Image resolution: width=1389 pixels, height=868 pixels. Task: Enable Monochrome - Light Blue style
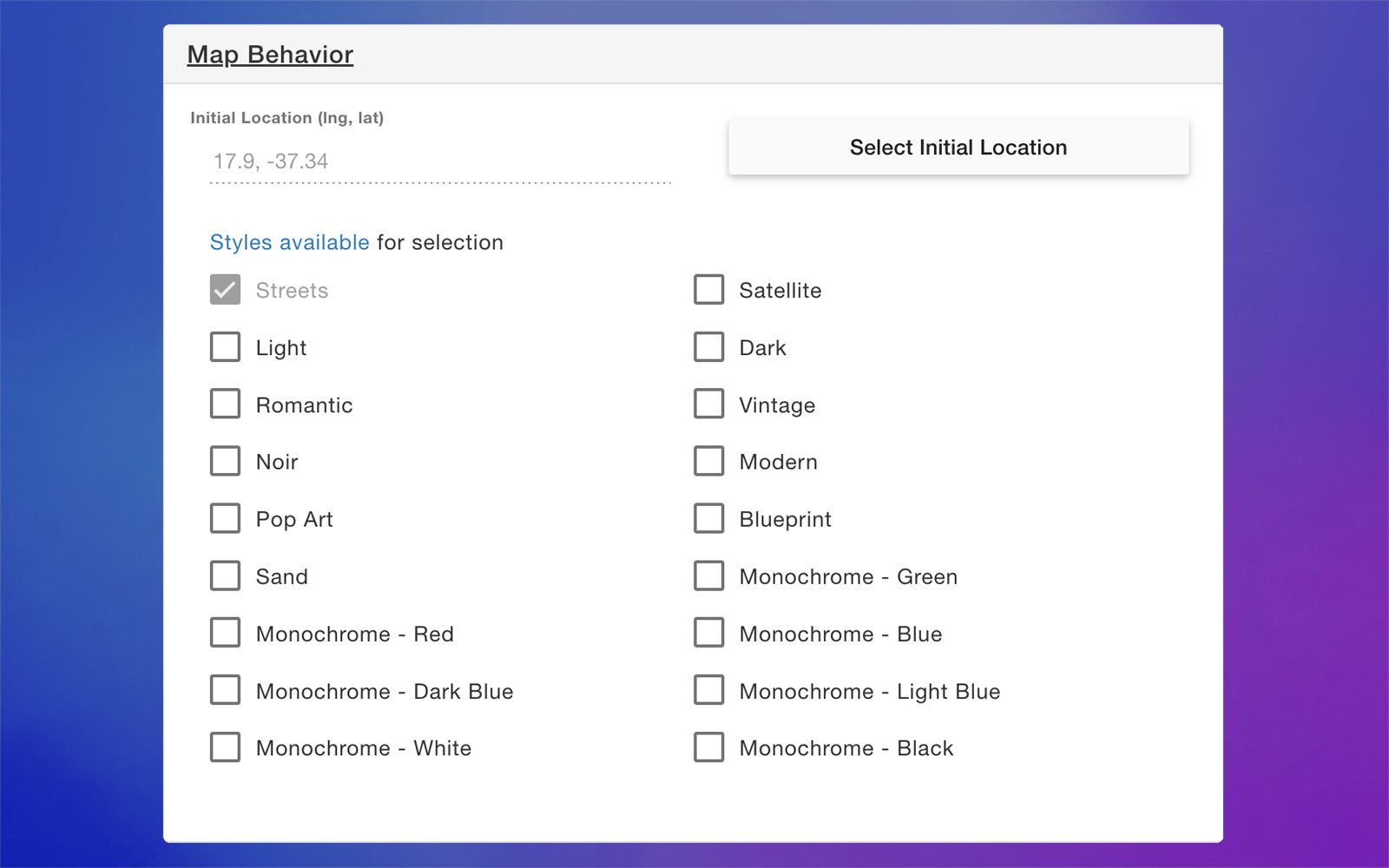click(708, 690)
